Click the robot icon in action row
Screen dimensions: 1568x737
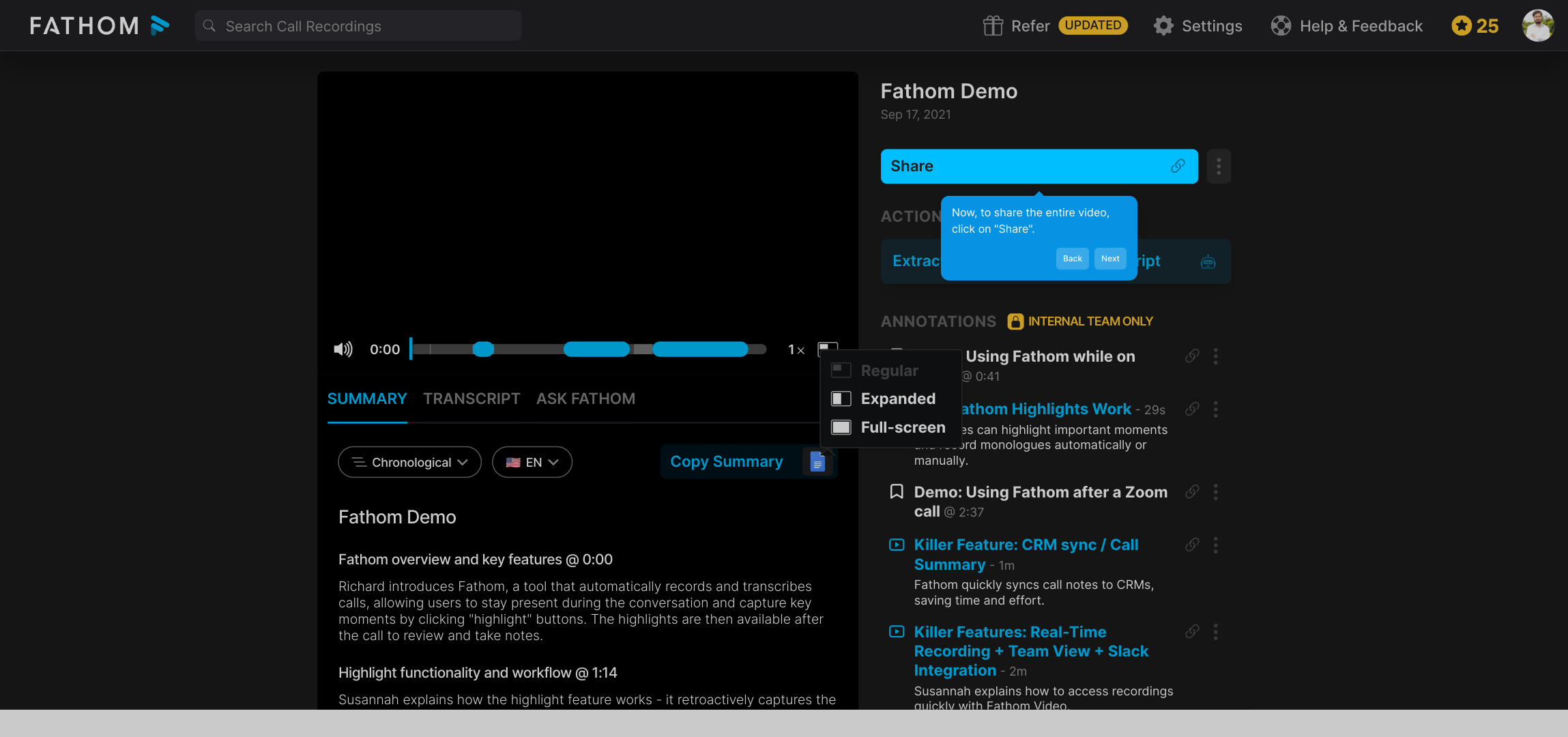coord(1208,262)
